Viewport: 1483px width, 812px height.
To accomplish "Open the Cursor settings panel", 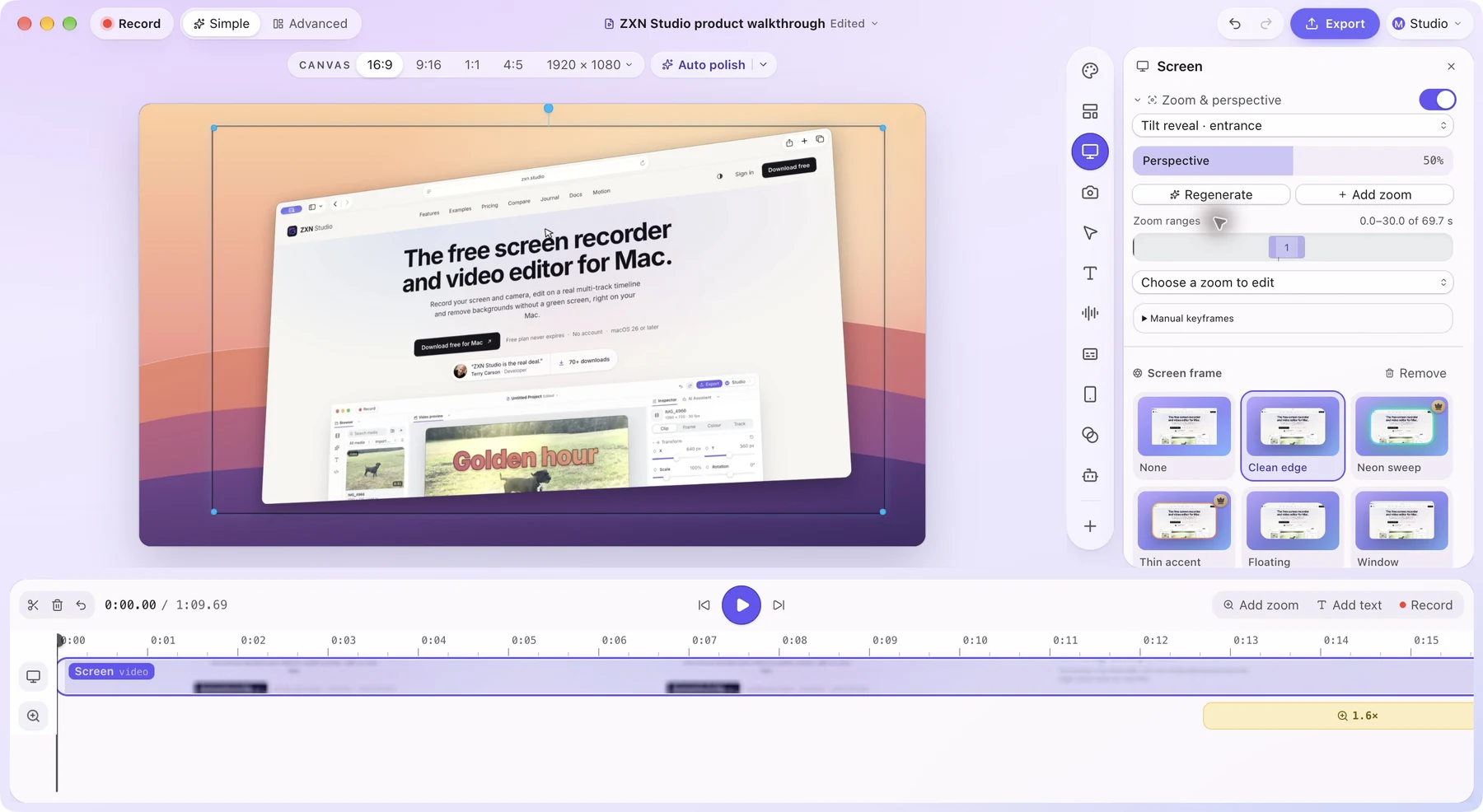I will point(1090,233).
